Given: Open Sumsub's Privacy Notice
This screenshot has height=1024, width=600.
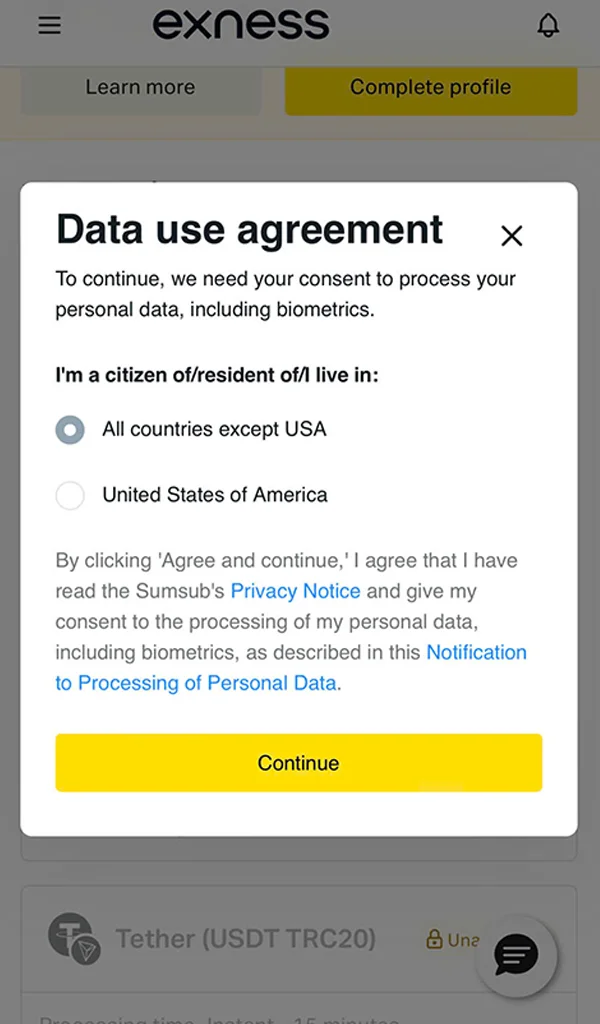Looking at the screenshot, I should tap(295, 591).
